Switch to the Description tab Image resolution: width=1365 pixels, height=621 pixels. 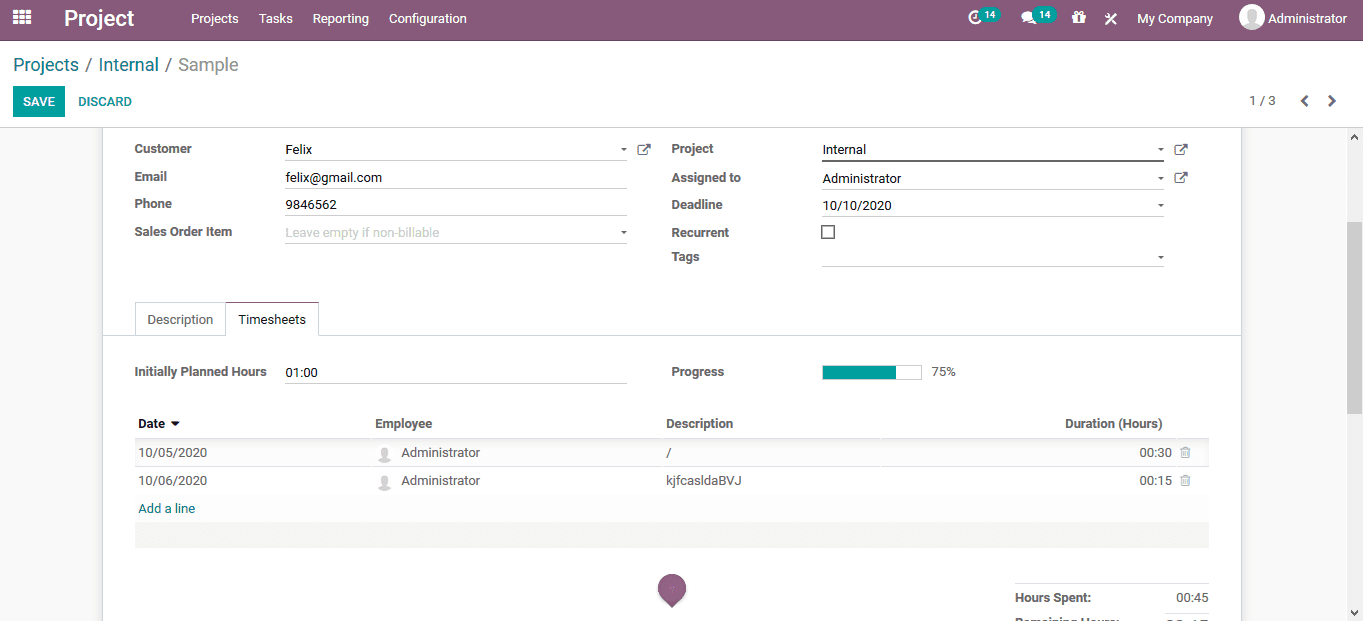180,319
